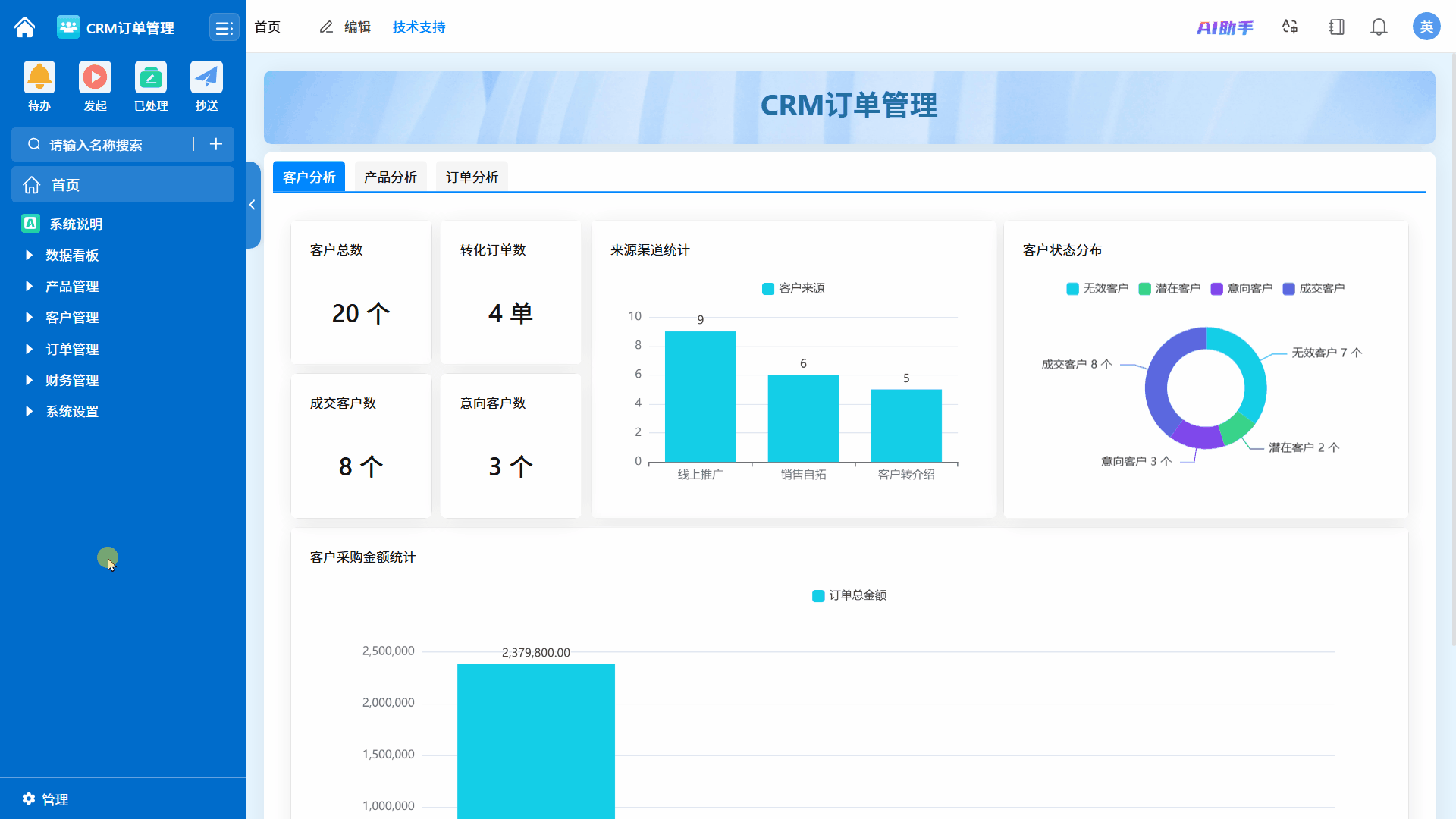Open the 抄送 paper plane icon

click(206, 77)
